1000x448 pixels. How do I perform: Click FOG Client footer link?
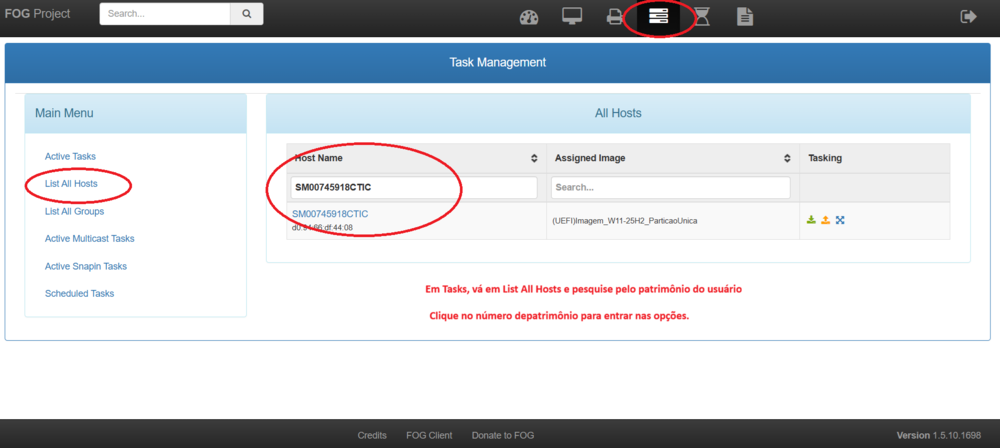429,435
